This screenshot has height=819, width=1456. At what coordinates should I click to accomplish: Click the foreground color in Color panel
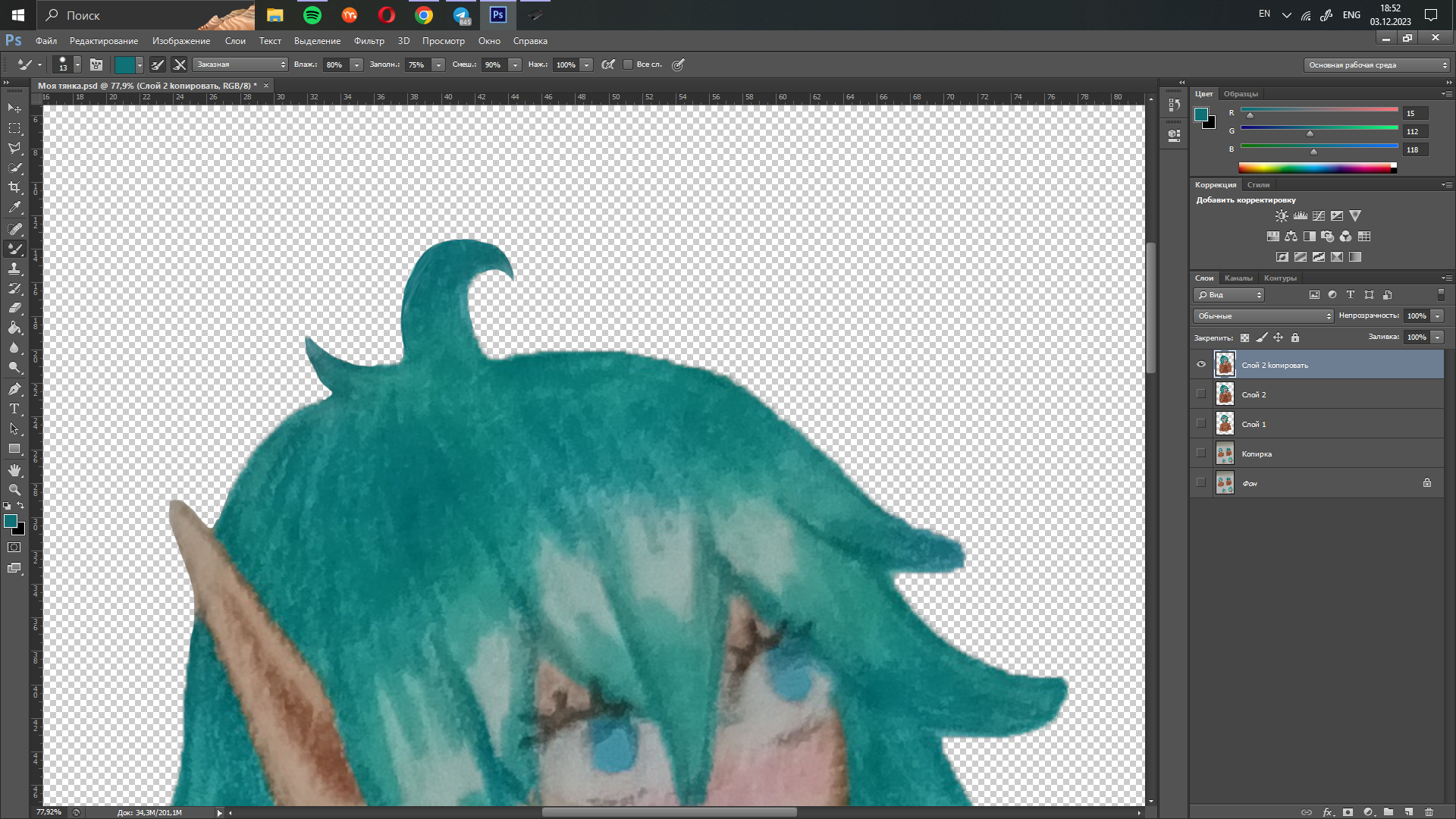click(x=1201, y=115)
